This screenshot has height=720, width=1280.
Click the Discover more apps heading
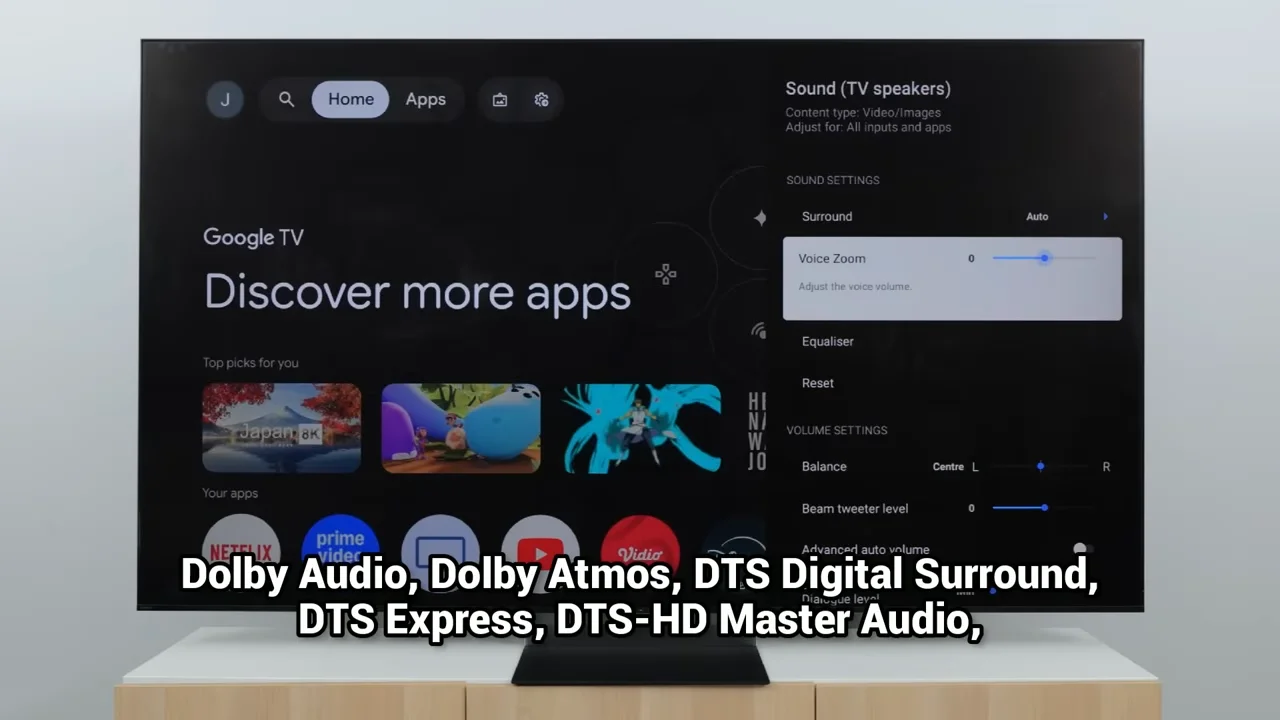click(418, 292)
